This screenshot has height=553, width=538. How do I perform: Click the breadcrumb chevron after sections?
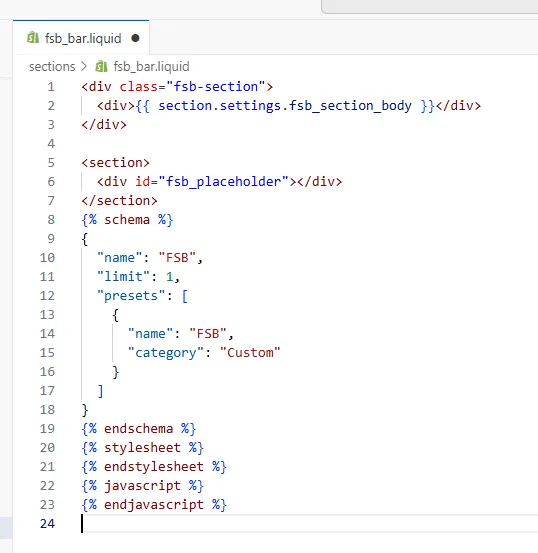coord(84,67)
